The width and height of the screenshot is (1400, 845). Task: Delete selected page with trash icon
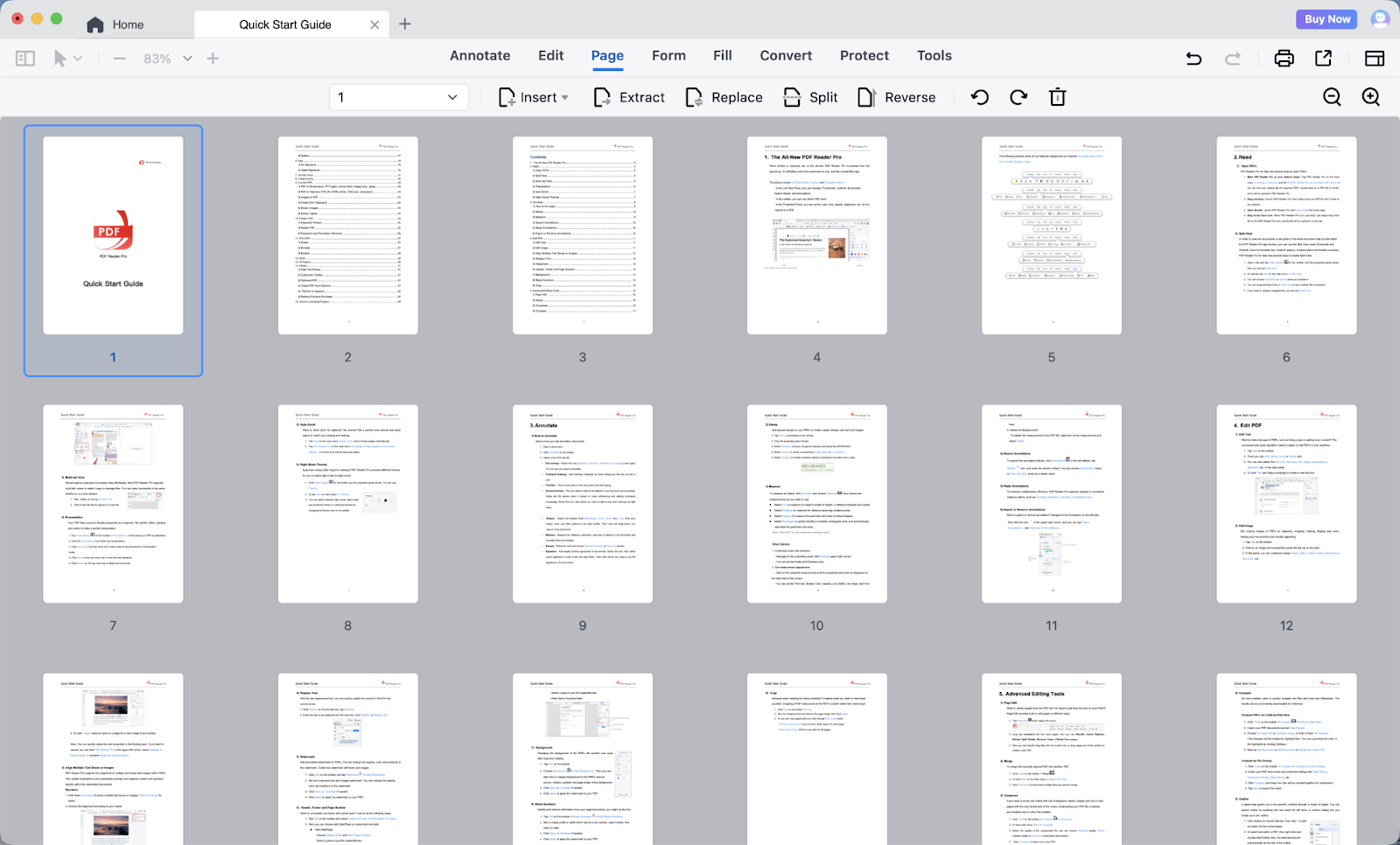click(x=1057, y=97)
